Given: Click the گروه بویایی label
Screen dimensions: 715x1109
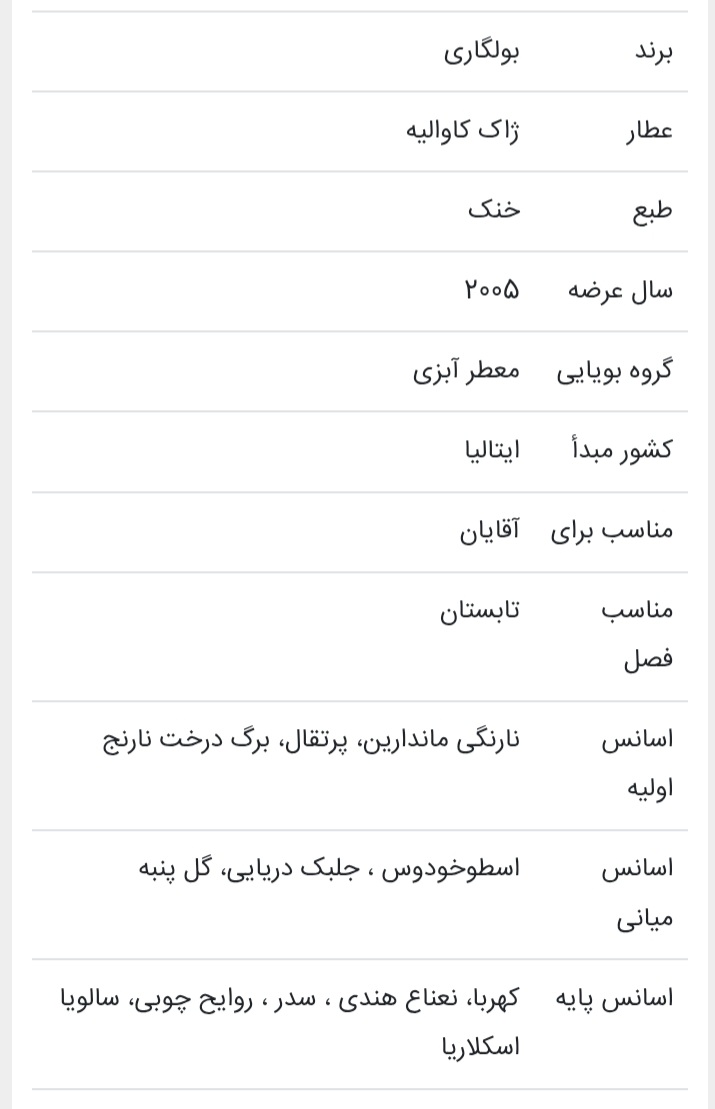Looking at the screenshot, I should click(x=614, y=370).
